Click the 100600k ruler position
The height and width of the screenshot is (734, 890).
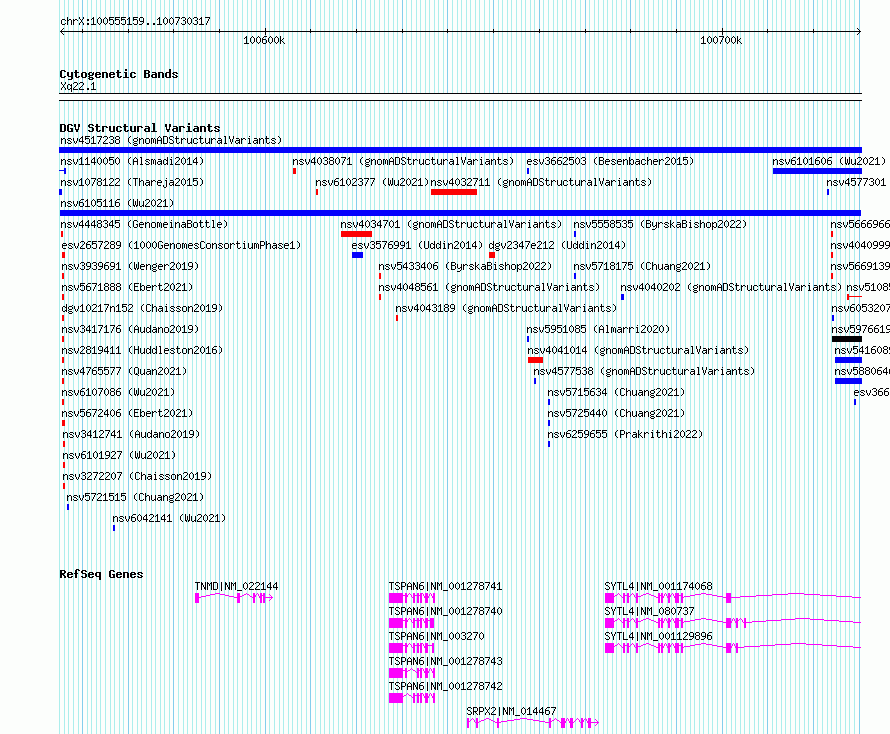coord(264,40)
